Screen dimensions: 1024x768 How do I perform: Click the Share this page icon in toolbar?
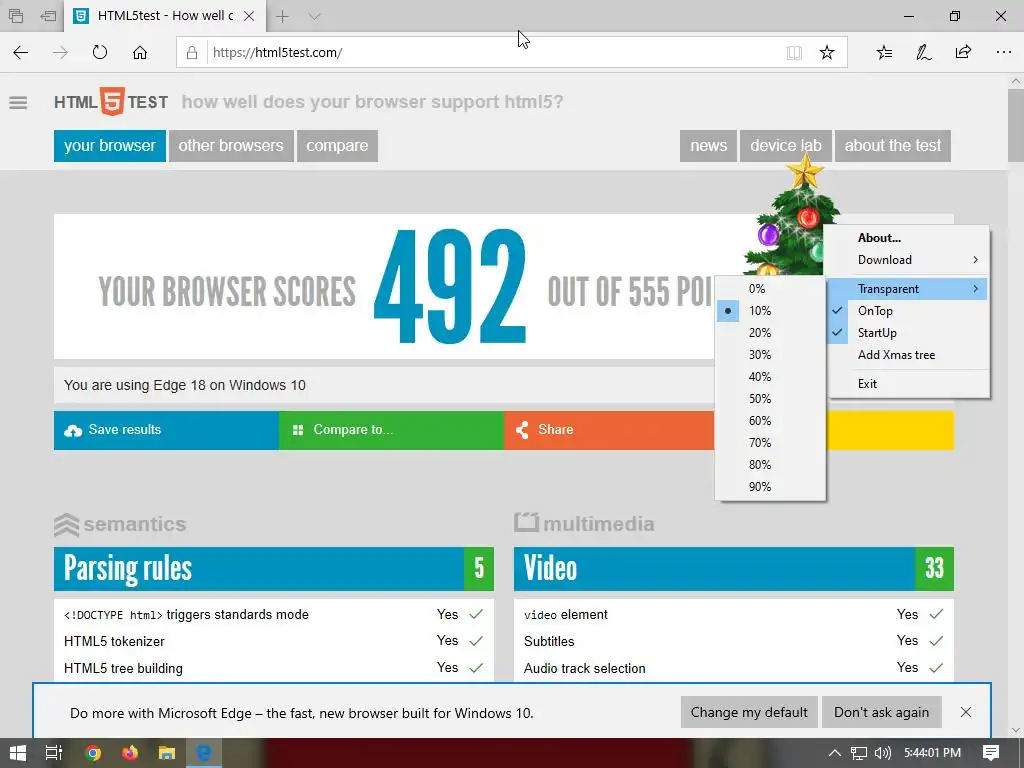click(963, 52)
